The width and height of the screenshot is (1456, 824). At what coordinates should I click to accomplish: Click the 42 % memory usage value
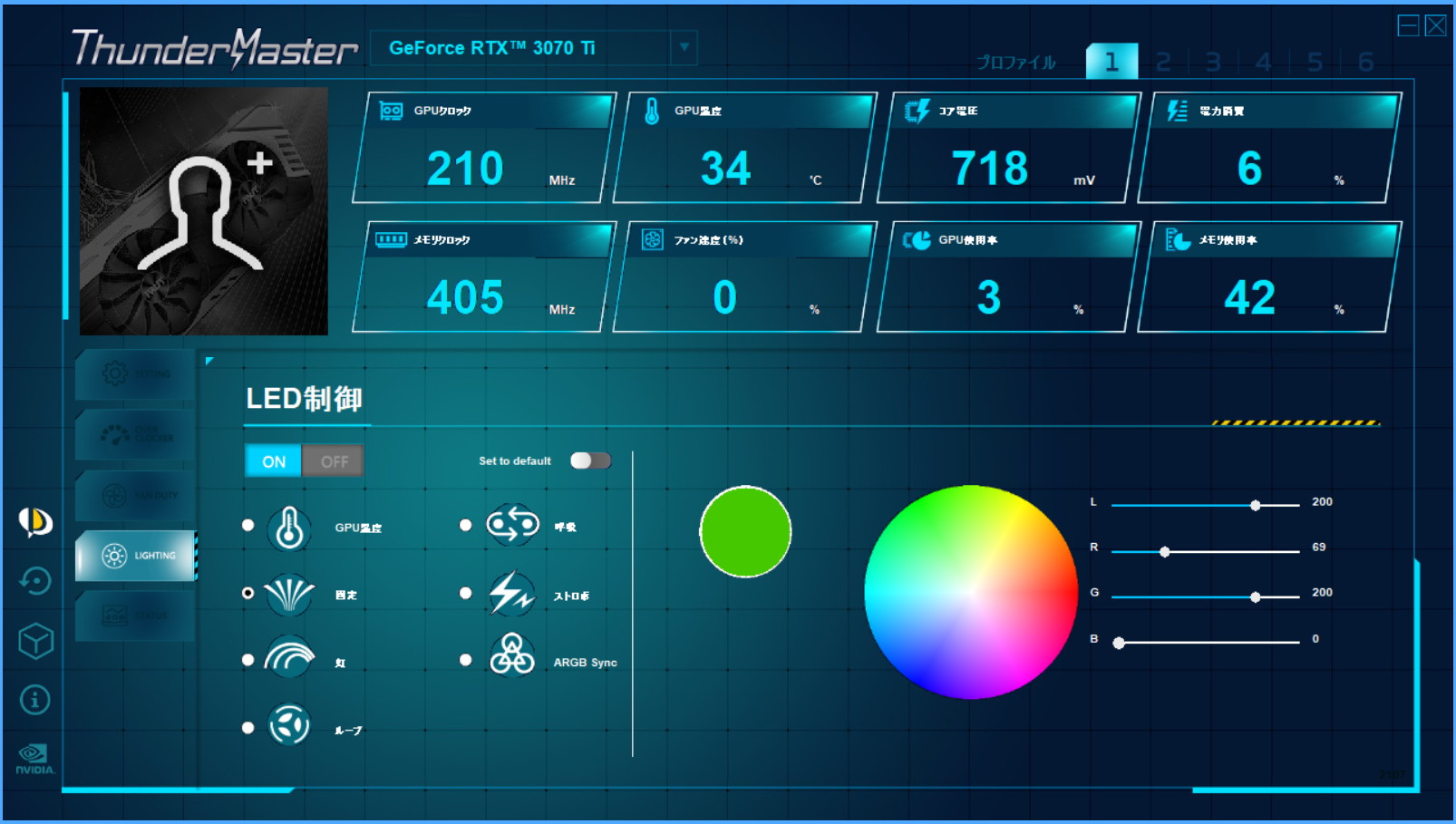[1249, 297]
